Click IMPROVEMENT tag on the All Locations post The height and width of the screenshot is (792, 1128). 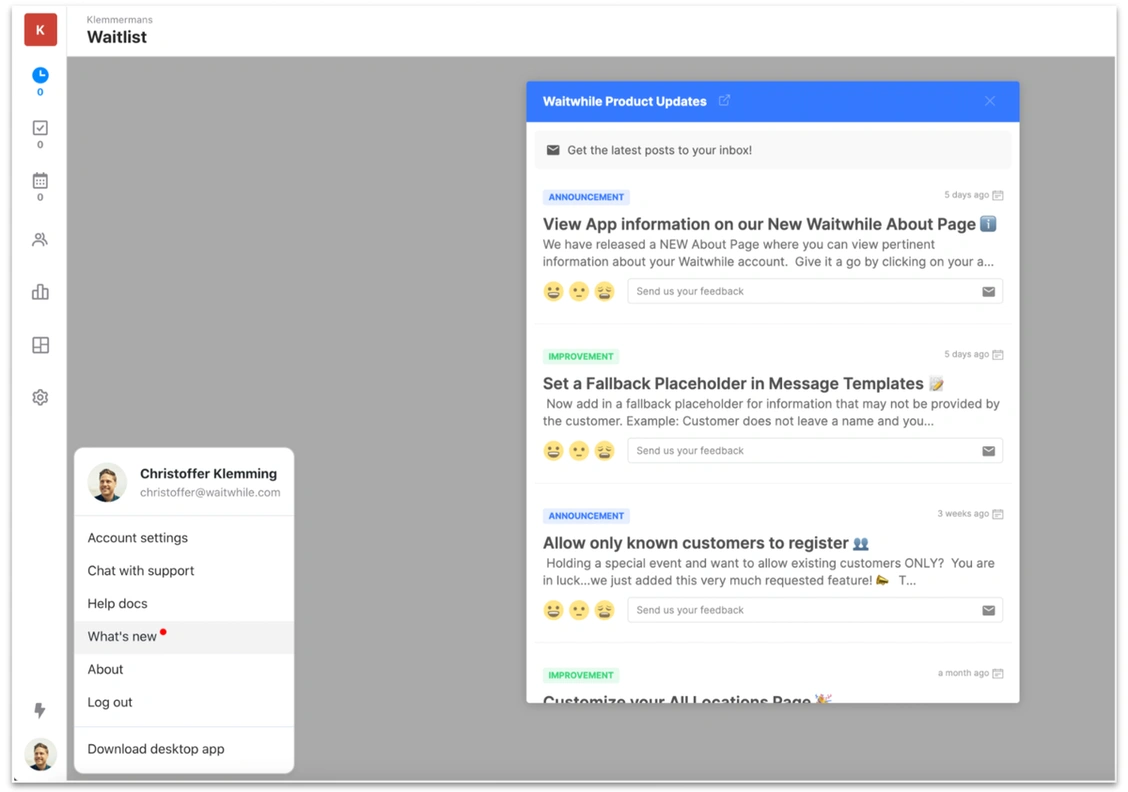tap(581, 675)
